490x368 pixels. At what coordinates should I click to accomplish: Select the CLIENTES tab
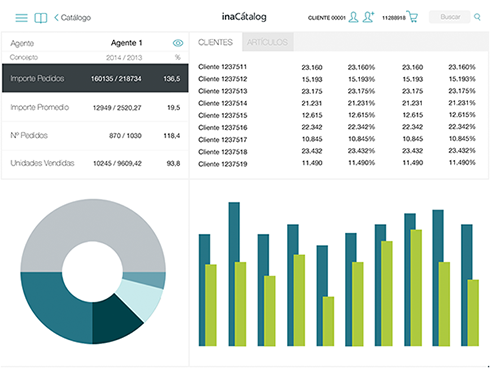215,42
